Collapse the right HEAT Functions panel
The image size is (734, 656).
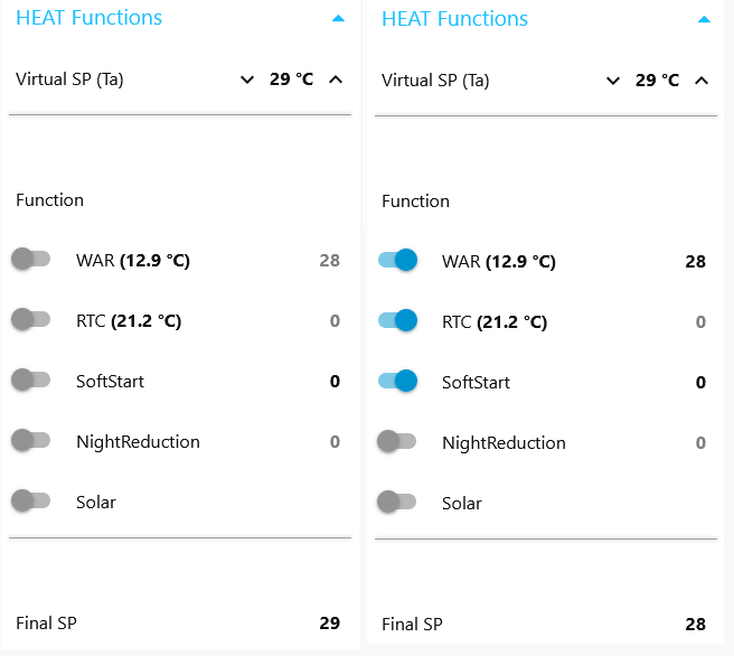[704, 19]
